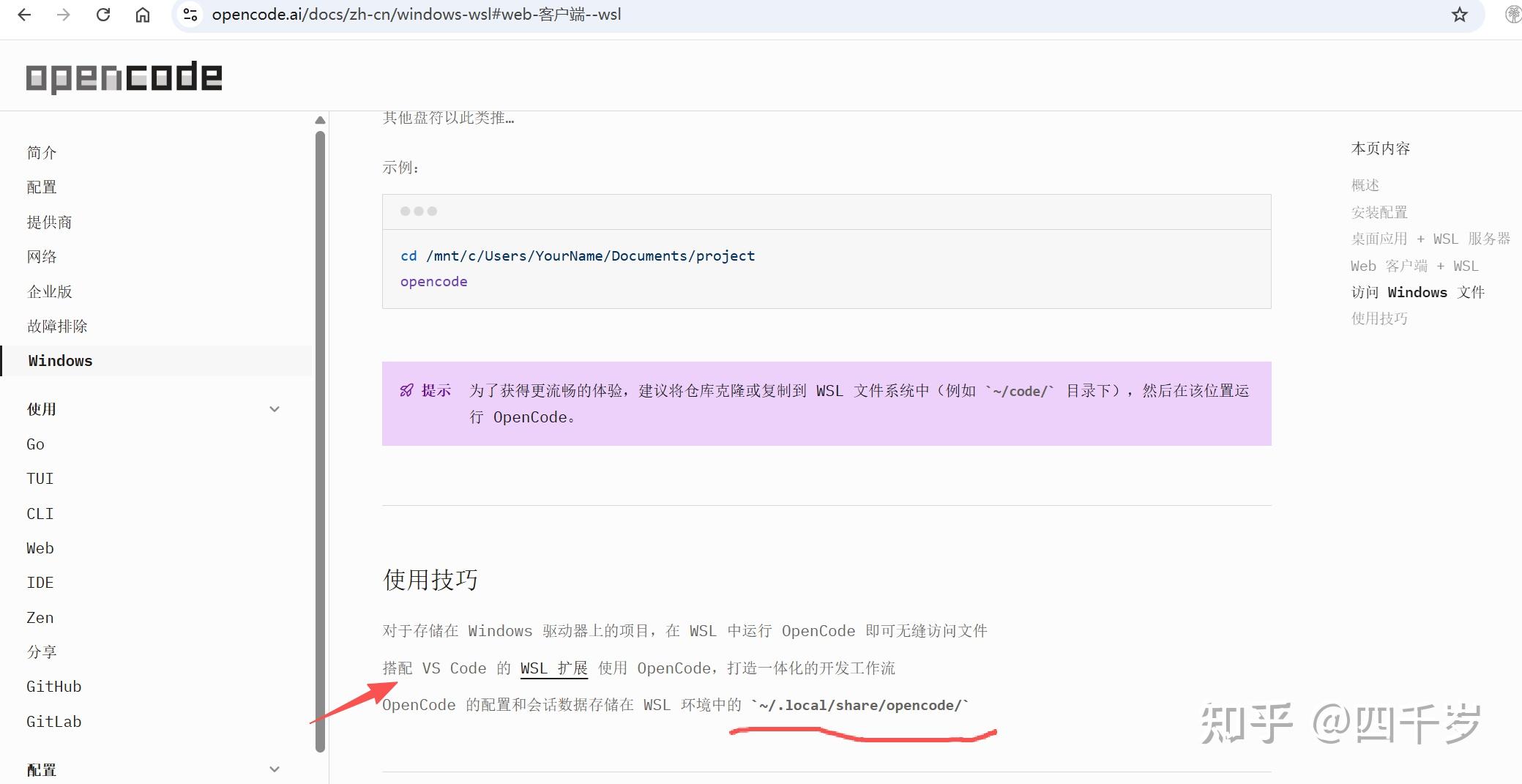Jump to 安装配置 in page contents
The image size is (1522, 784).
point(1379,212)
